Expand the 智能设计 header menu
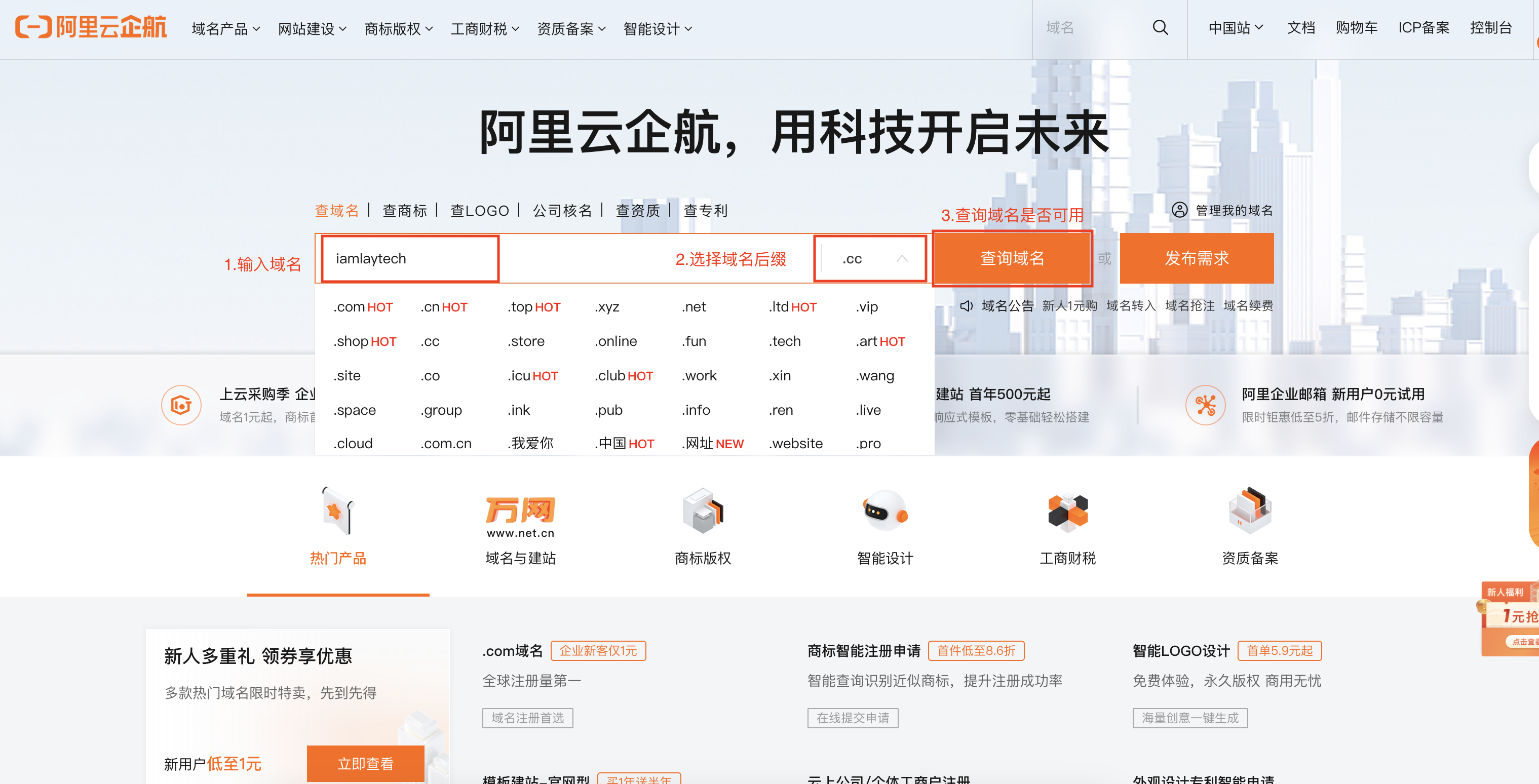1539x784 pixels. [x=658, y=29]
